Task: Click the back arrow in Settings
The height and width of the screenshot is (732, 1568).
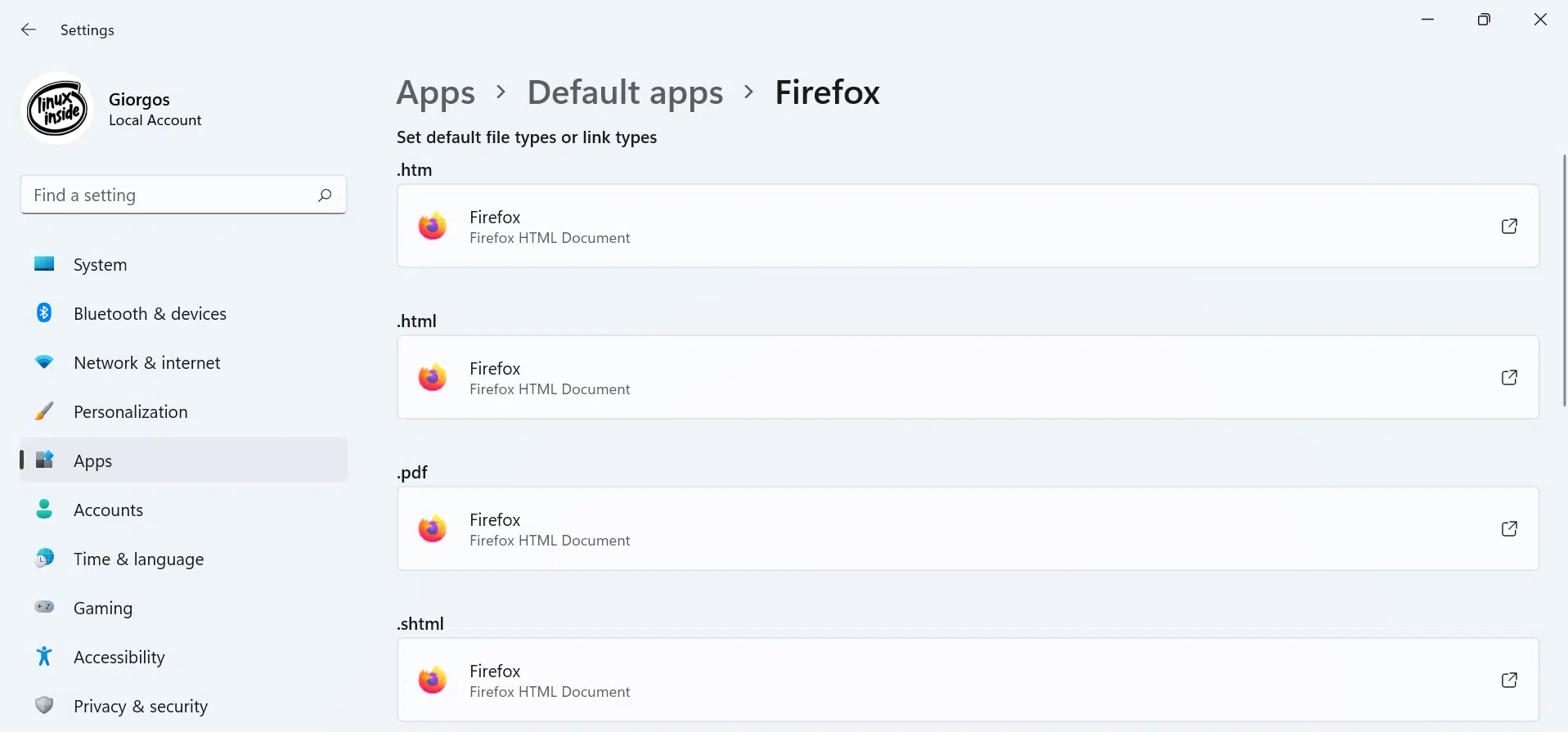Action: tap(29, 29)
